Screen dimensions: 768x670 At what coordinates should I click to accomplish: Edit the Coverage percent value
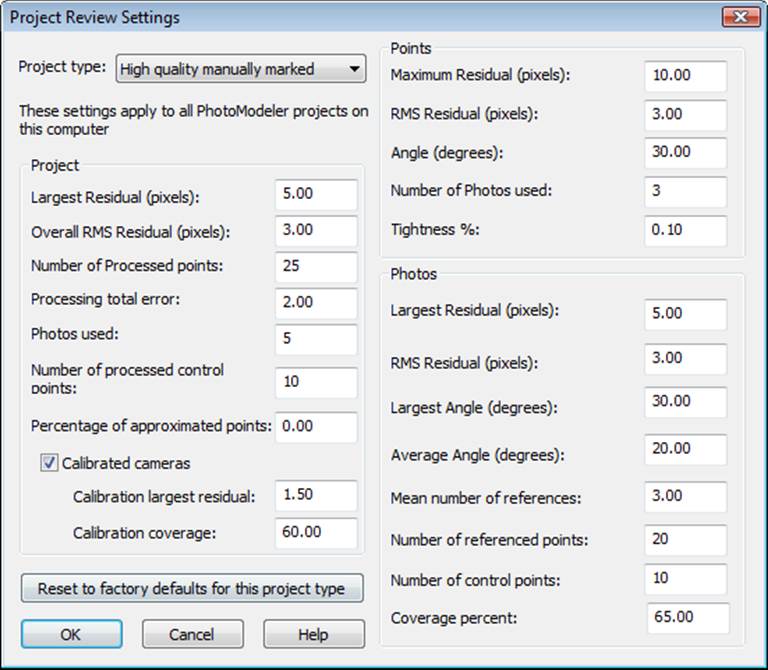686,618
